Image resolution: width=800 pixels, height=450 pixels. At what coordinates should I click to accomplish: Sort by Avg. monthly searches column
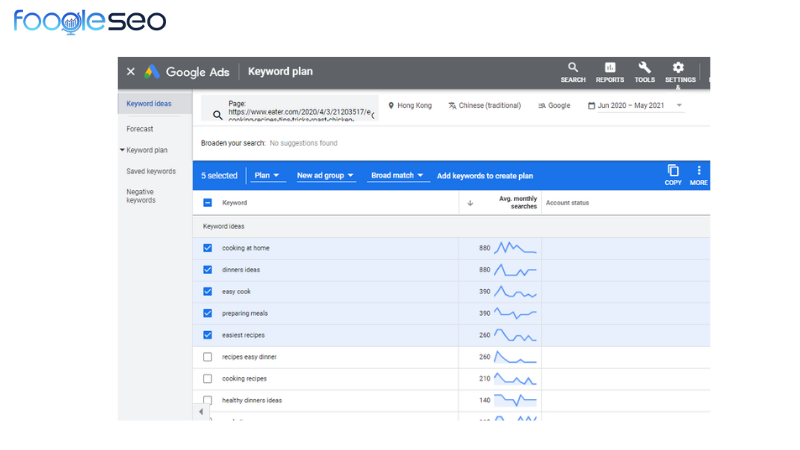[517, 203]
